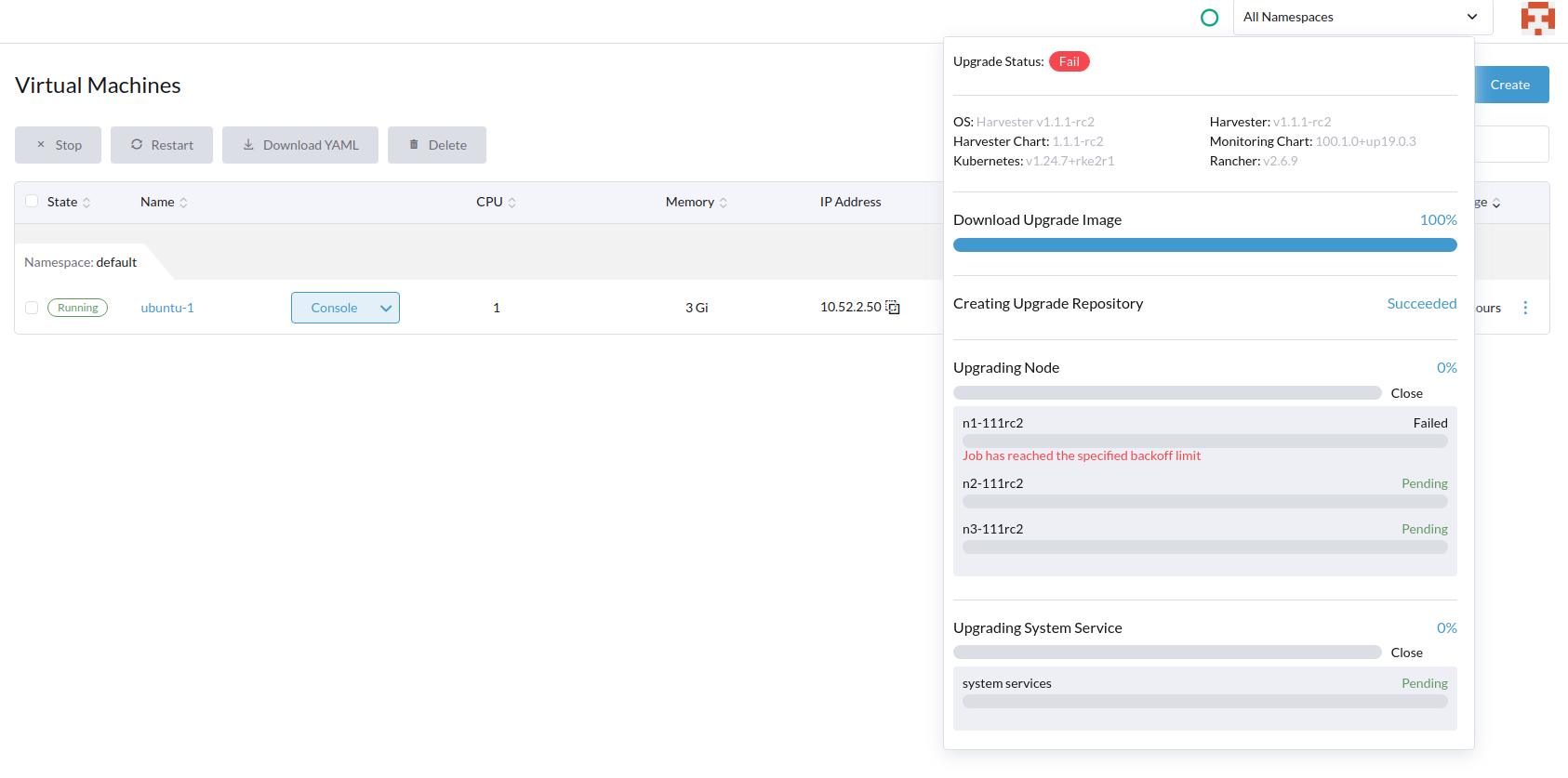Close the Upgrading Node details

[1406, 393]
